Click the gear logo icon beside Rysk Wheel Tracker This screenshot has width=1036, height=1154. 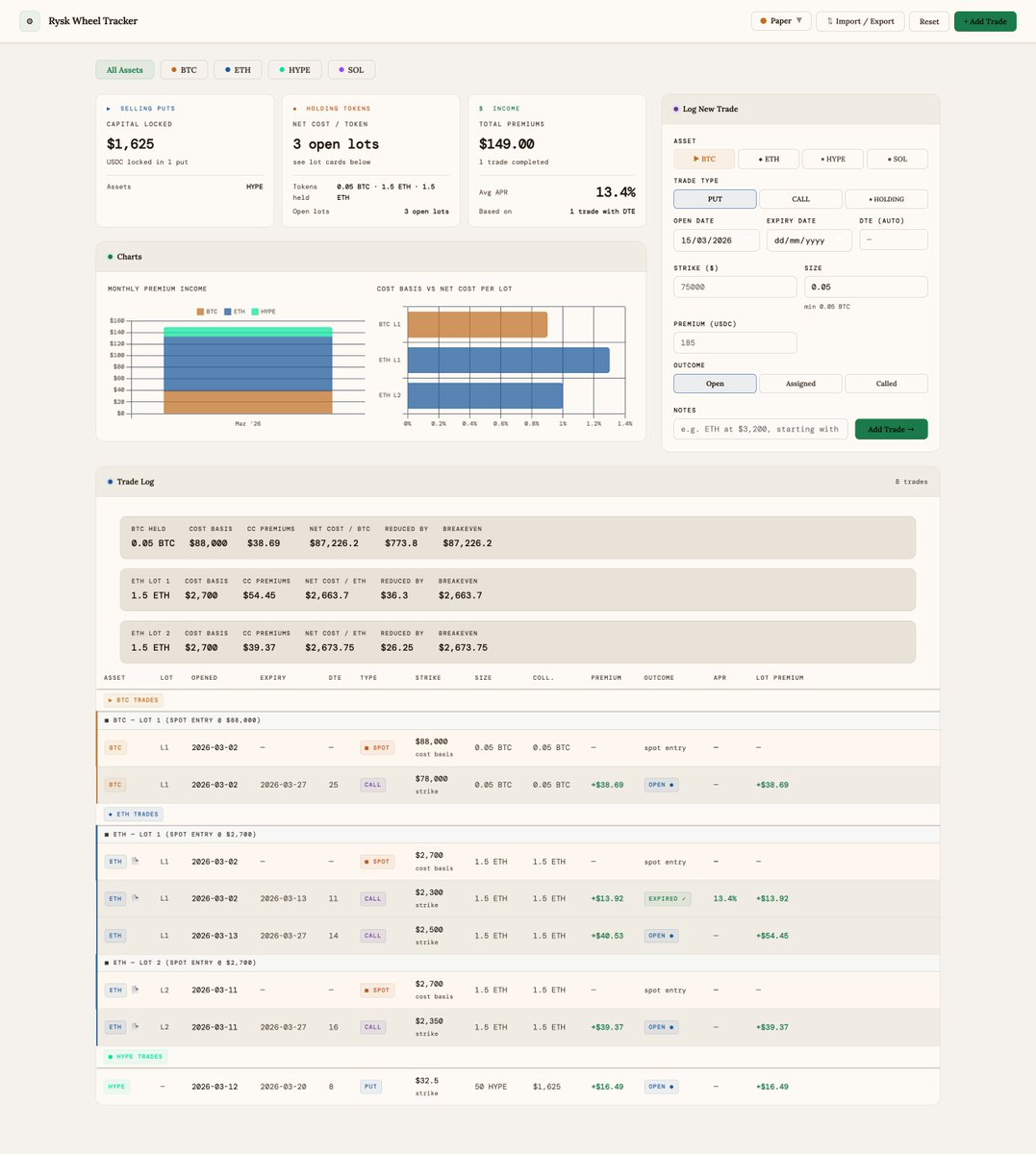pos(30,21)
